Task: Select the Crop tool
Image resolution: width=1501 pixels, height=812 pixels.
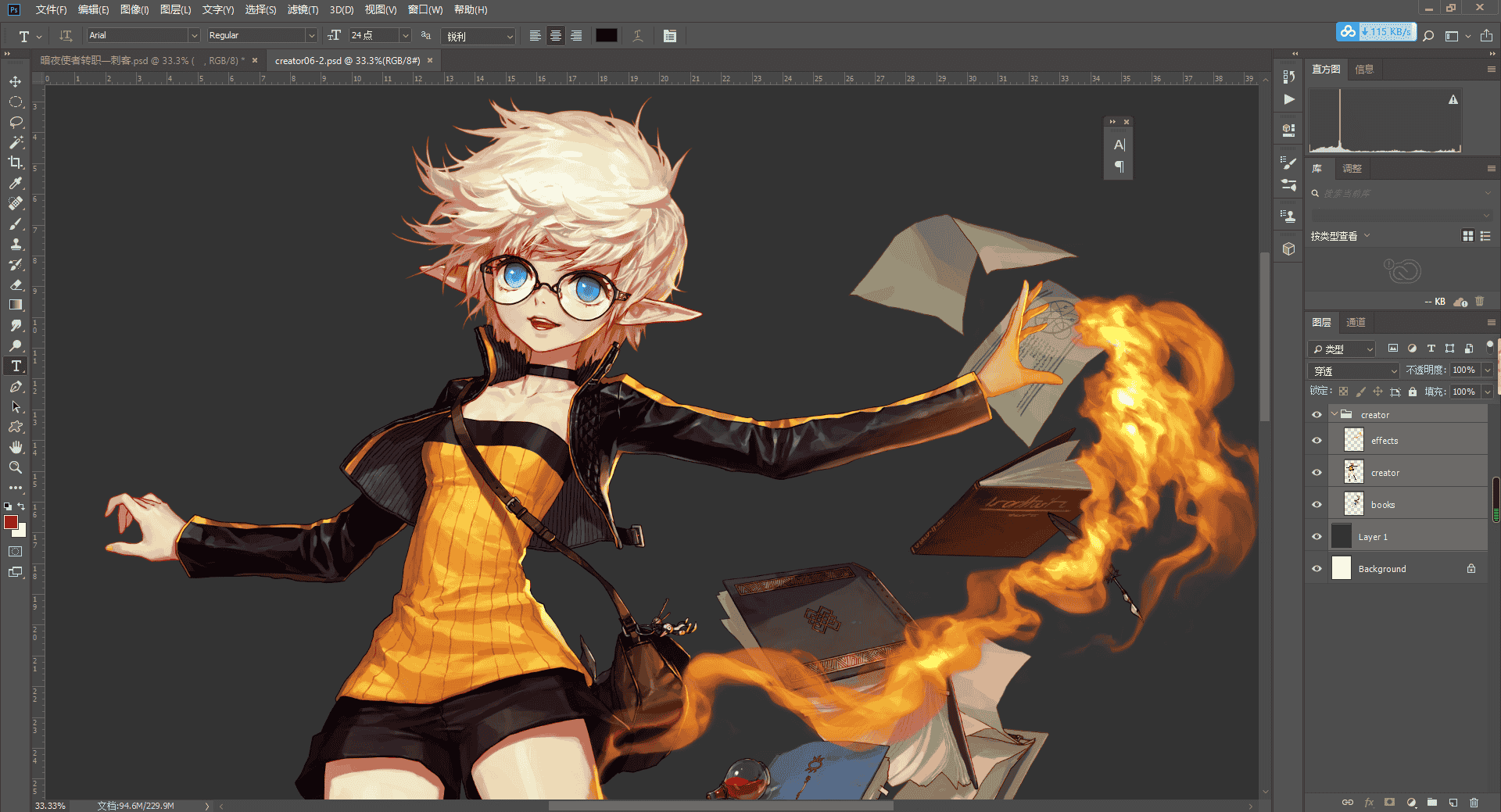Action: click(16, 163)
